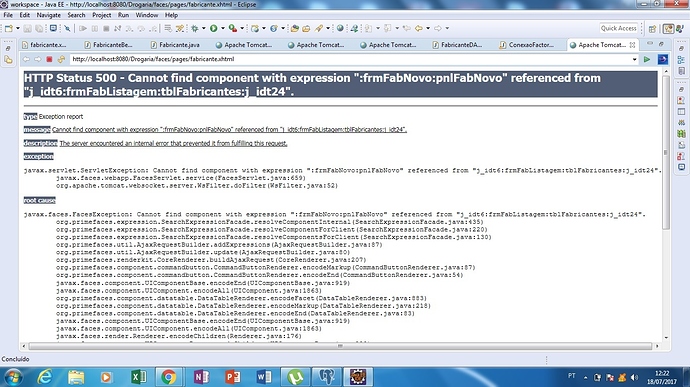
Task: Click the Debug bug toolbar icon
Action: (195, 28)
